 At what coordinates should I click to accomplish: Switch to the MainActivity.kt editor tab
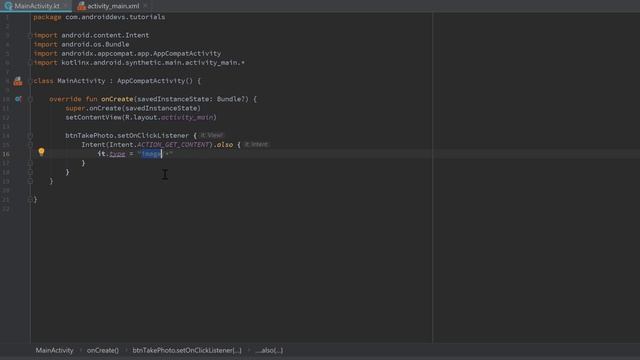coord(36,6)
